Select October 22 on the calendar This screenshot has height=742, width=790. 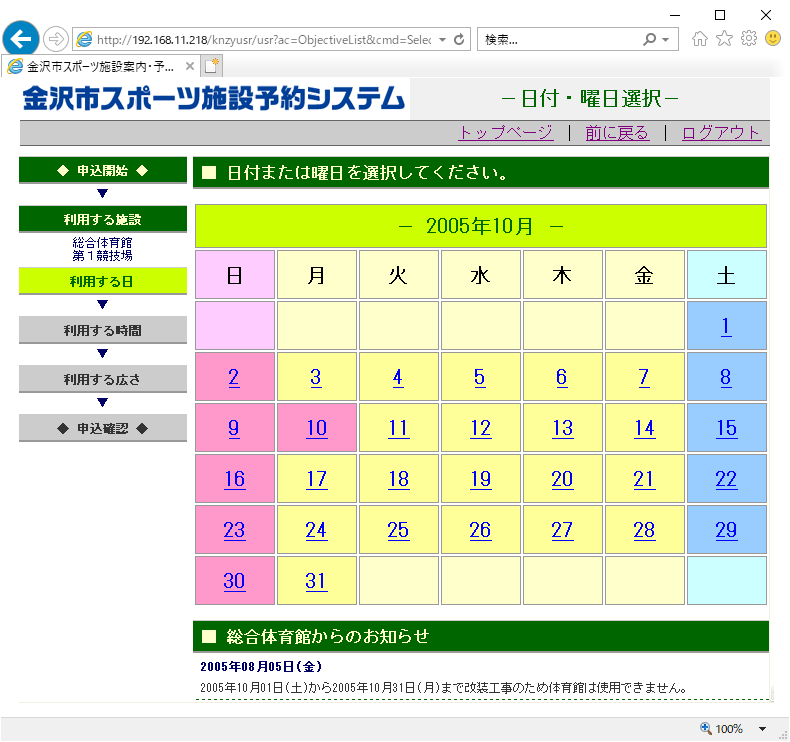(x=727, y=479)
